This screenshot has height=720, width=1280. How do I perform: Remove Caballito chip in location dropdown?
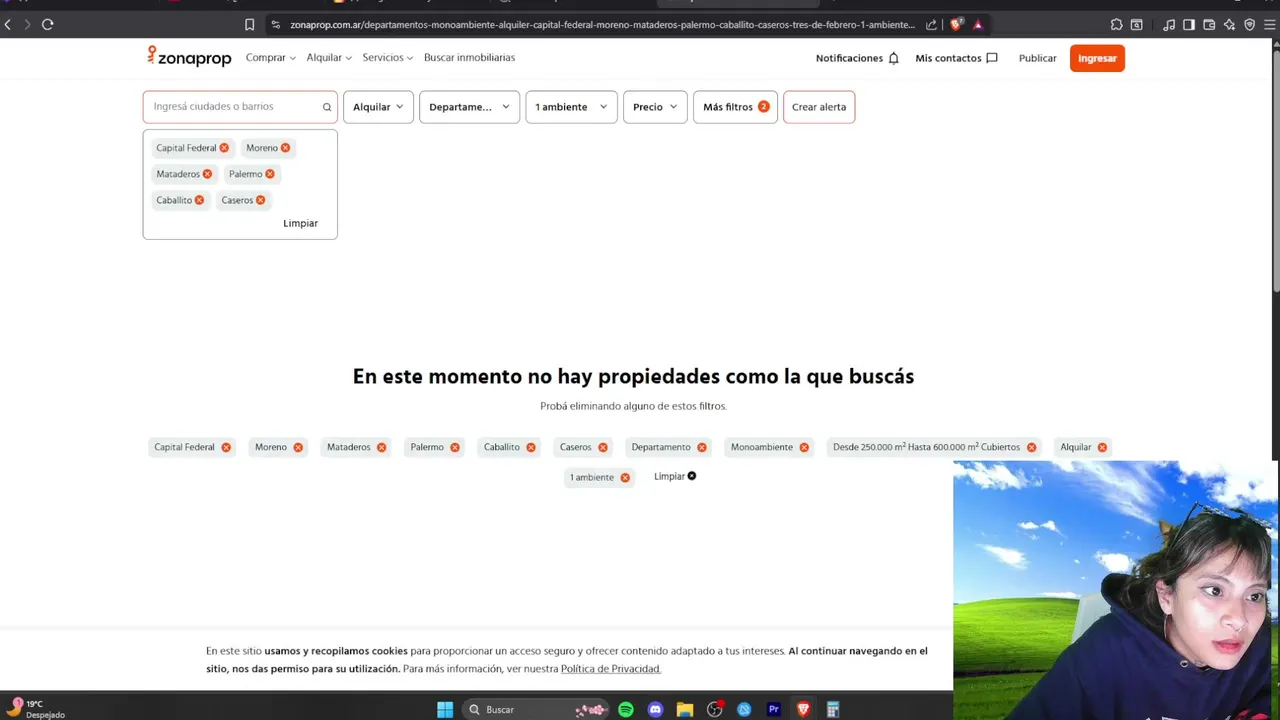pos(199,200)
